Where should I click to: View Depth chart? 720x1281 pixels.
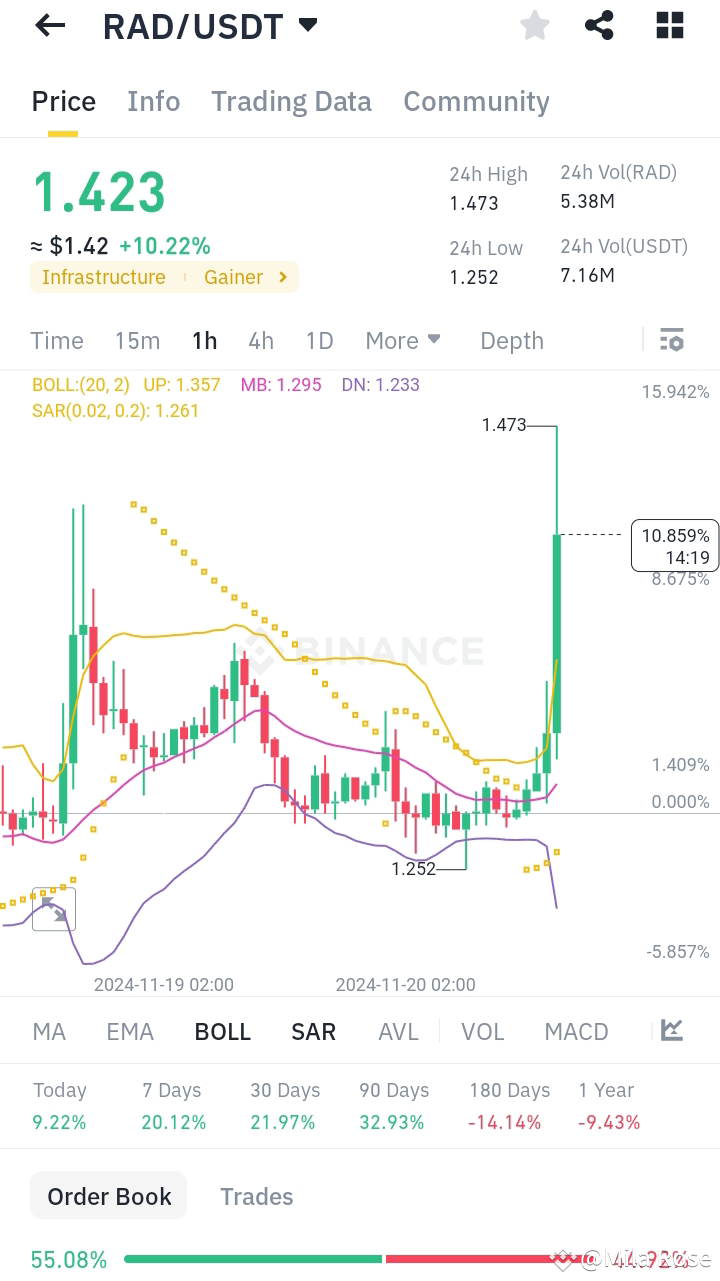click(x=511, y=340)
